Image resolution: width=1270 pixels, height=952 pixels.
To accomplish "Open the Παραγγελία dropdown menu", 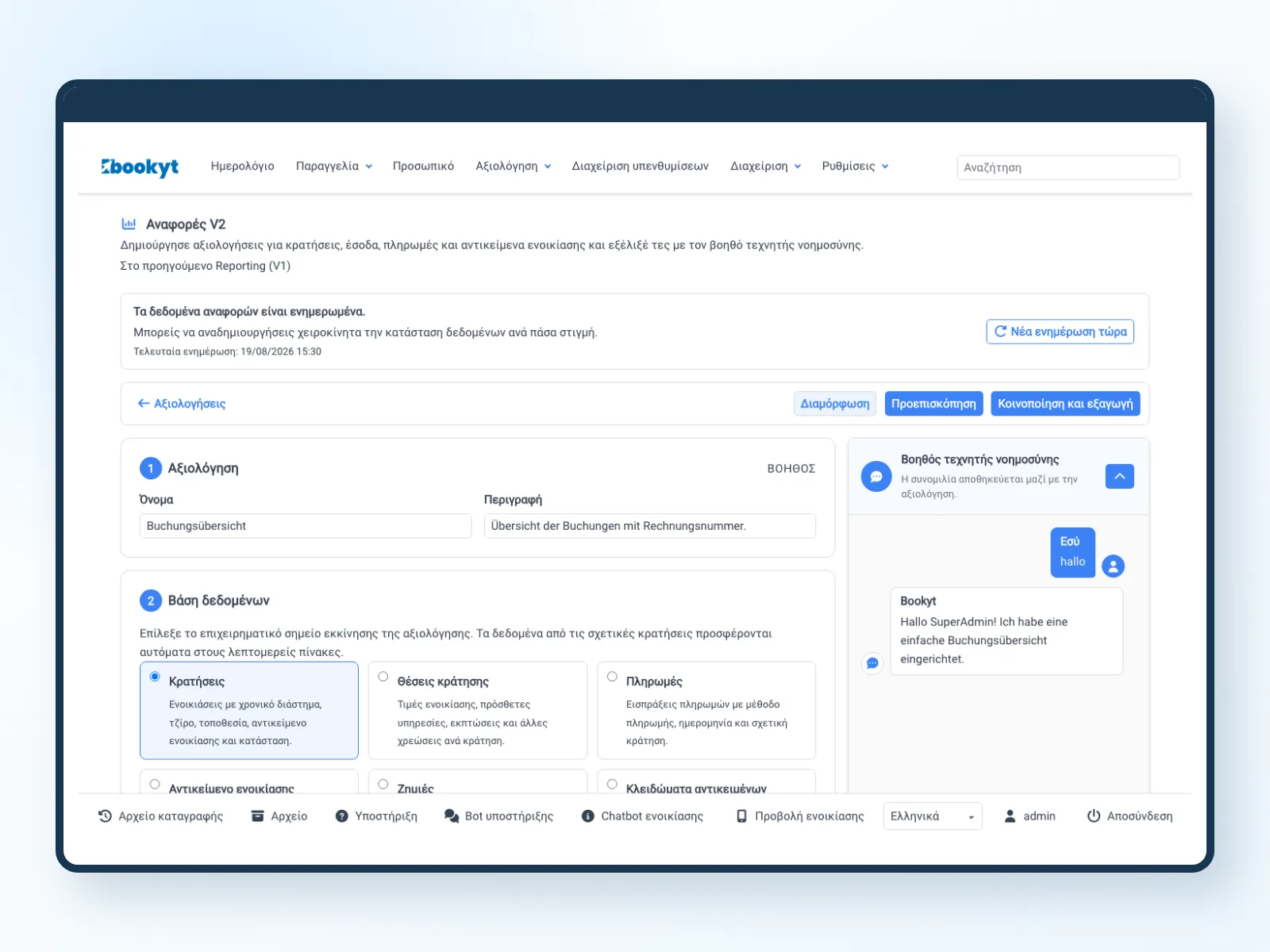I will click(x=334, y=167).
